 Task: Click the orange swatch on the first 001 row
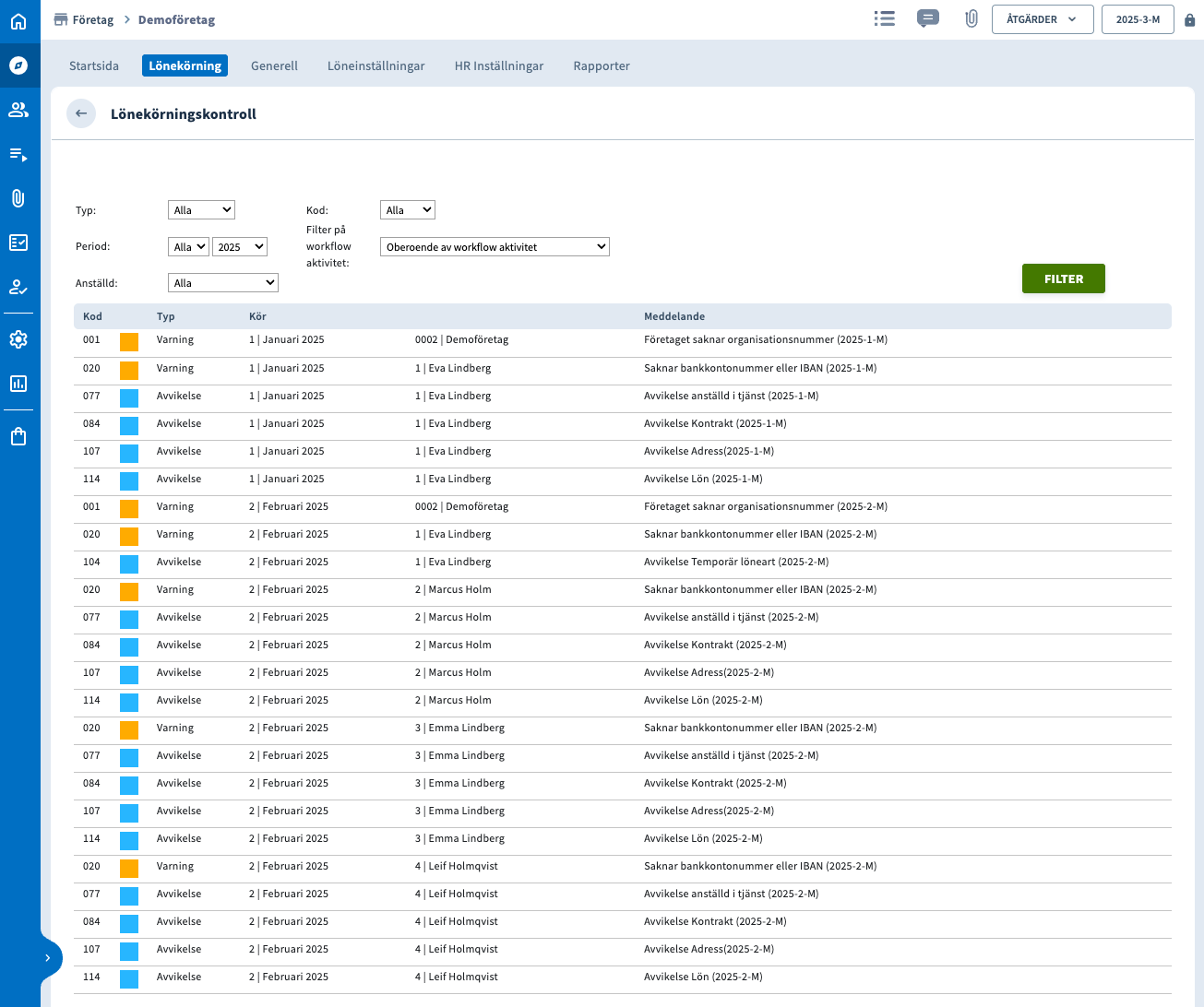[129, 342]
